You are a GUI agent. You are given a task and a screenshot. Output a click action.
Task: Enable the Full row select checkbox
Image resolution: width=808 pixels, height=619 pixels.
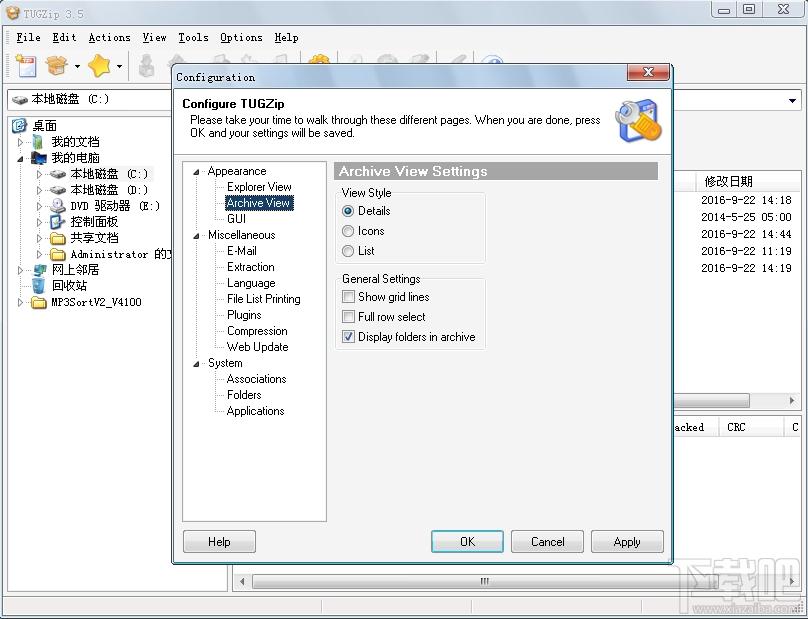tap(348, 316)
